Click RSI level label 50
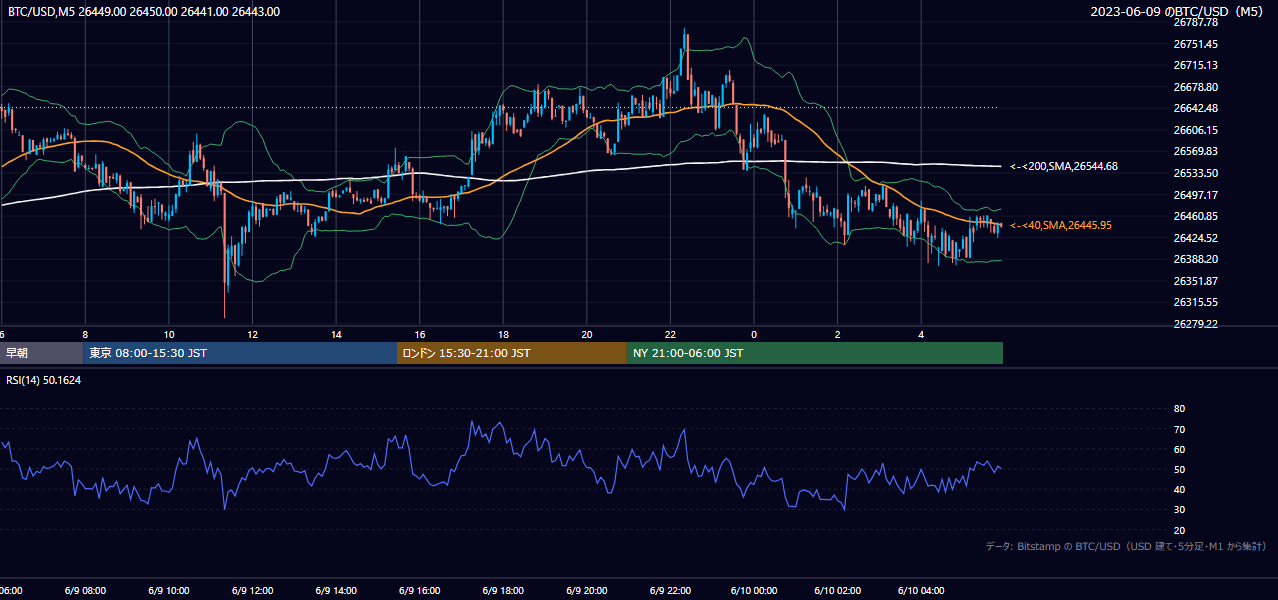The image size is (1278, 600). (1179, 469)
